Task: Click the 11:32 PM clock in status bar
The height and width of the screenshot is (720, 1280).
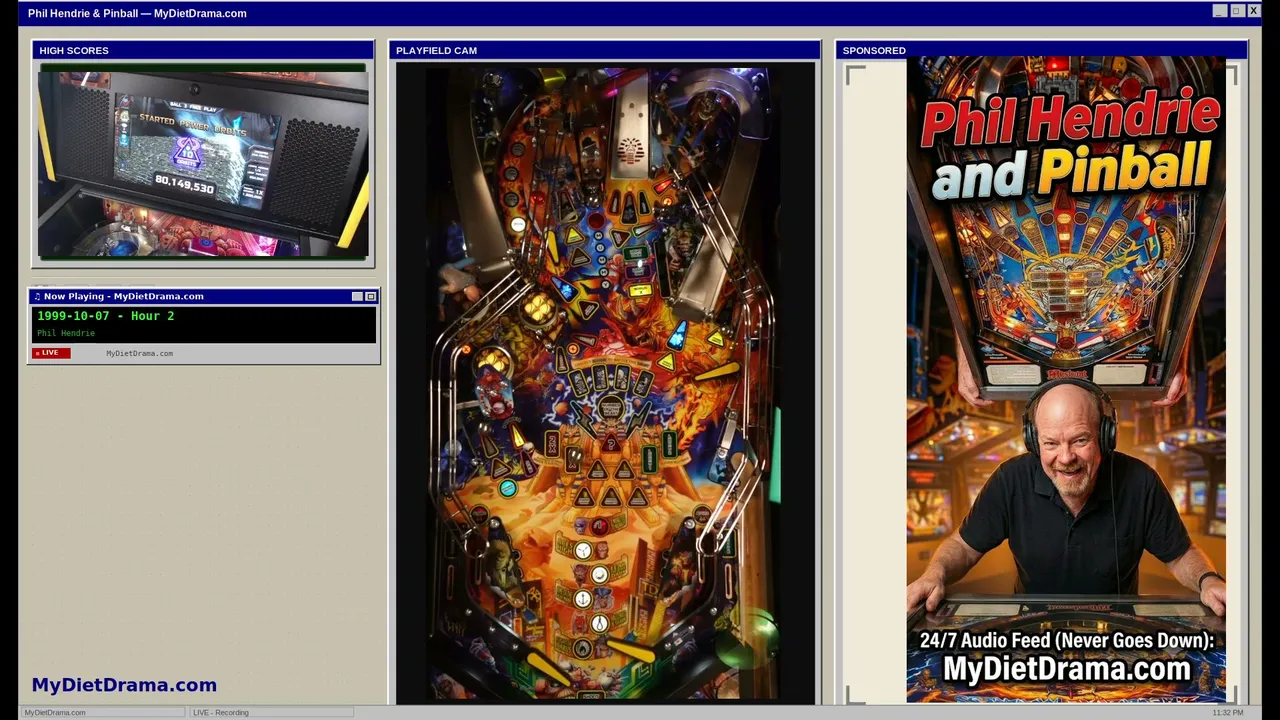Action: point(1228,712)
